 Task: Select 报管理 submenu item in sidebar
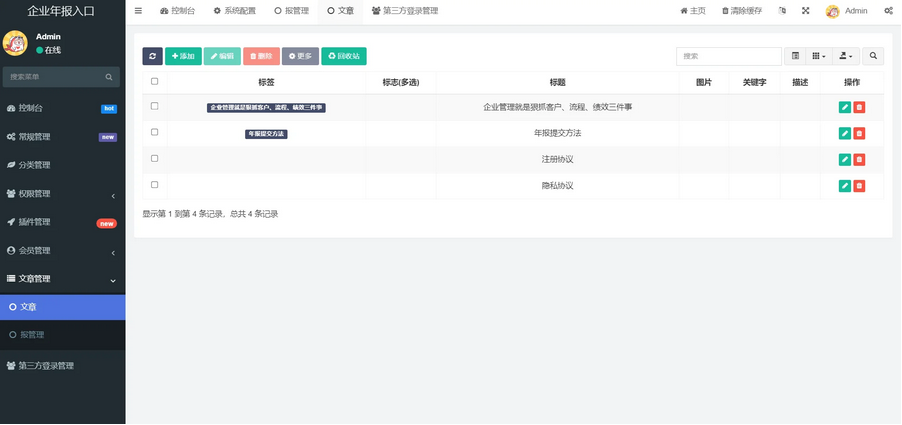point(62,335)
